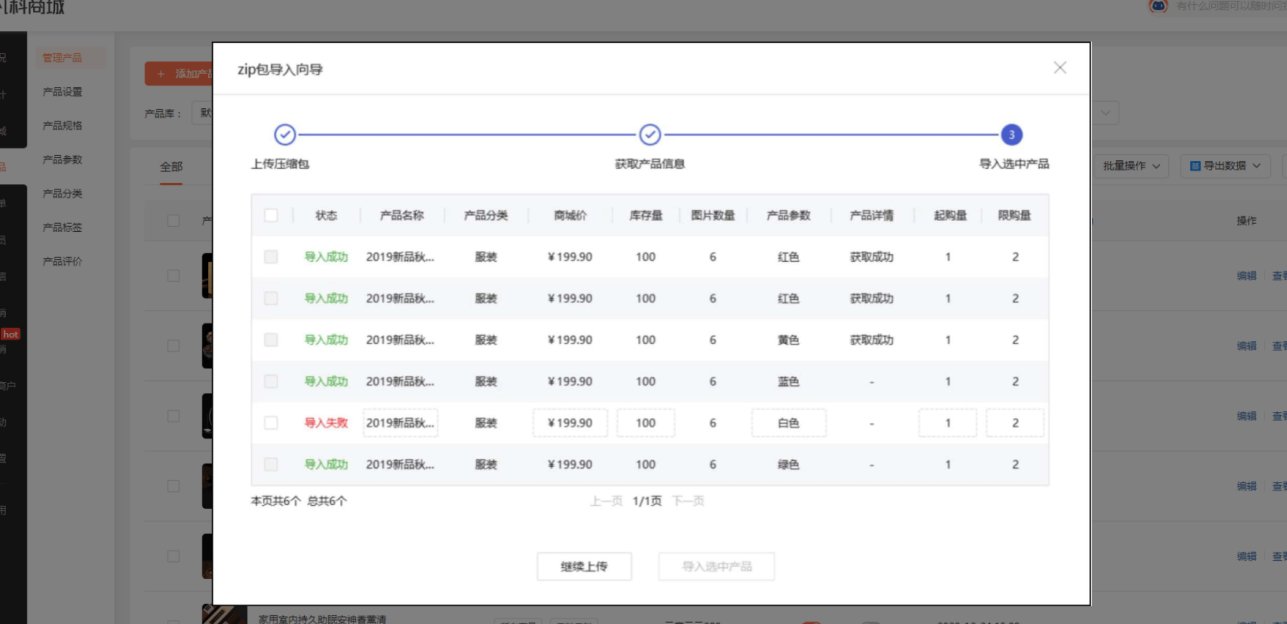Click the 限购量 column header
This screenshot has height=624, width=1287.
tap(1015, 215)
